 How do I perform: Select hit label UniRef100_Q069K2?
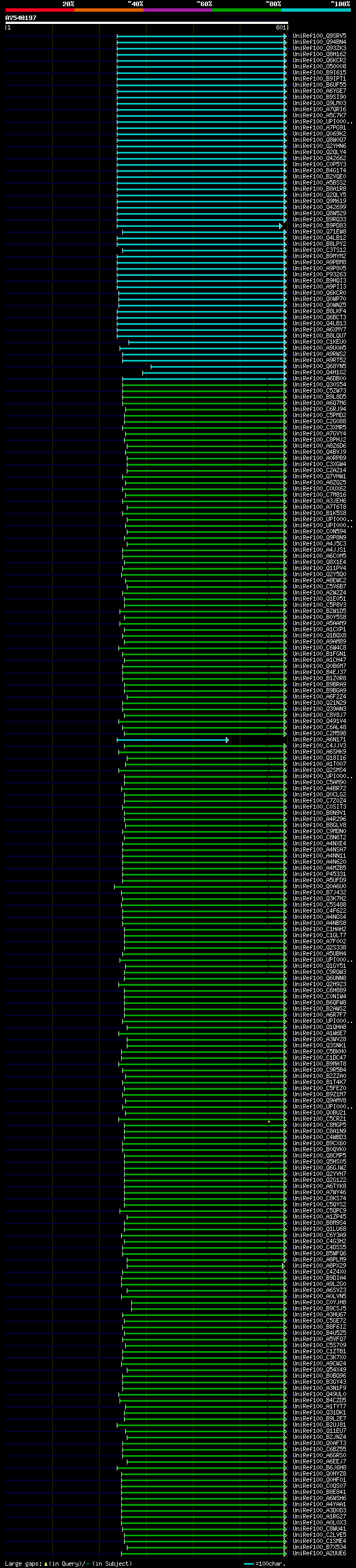[x=319, y=134]
